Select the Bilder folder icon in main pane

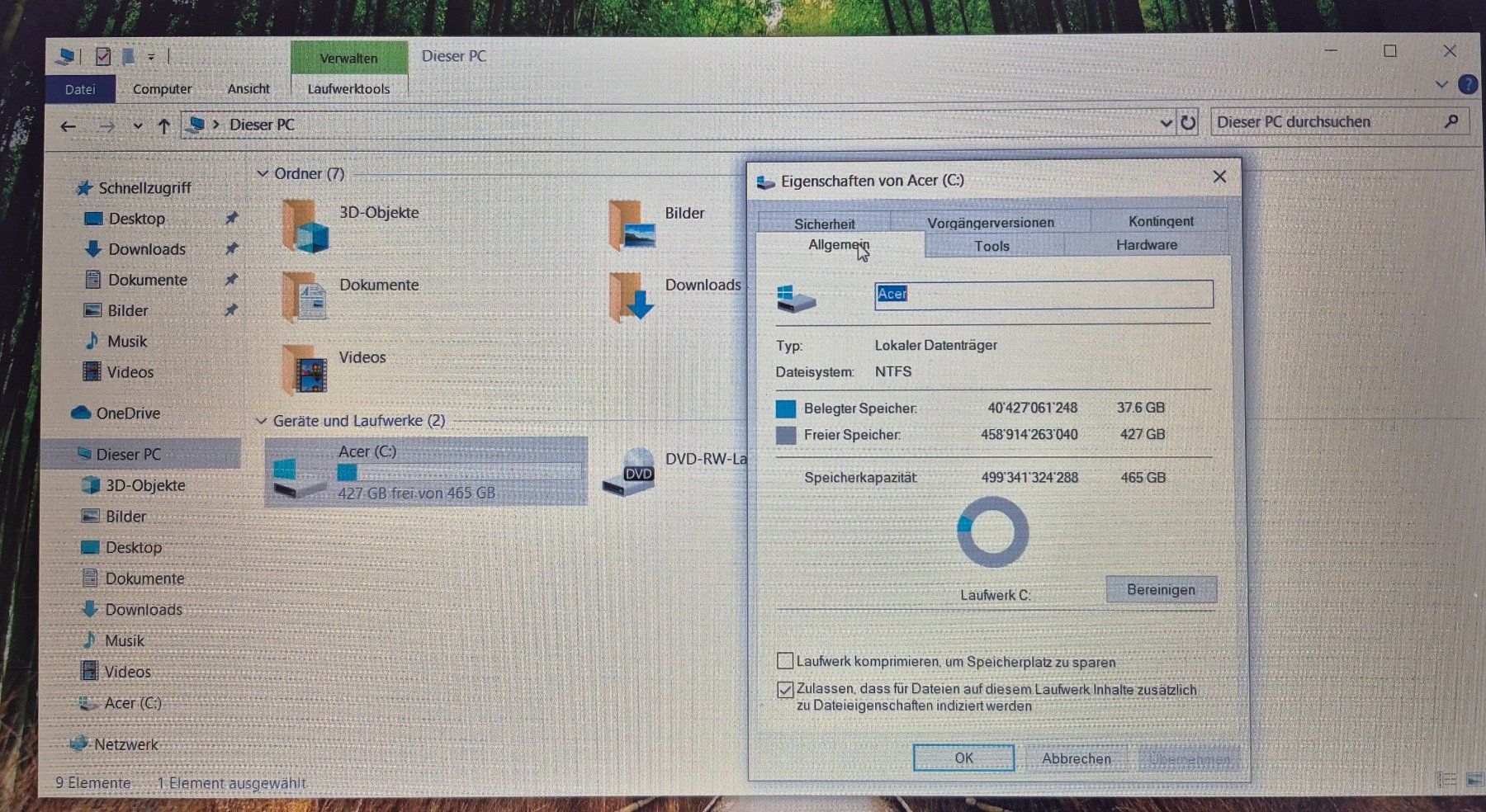pos(632,225)
